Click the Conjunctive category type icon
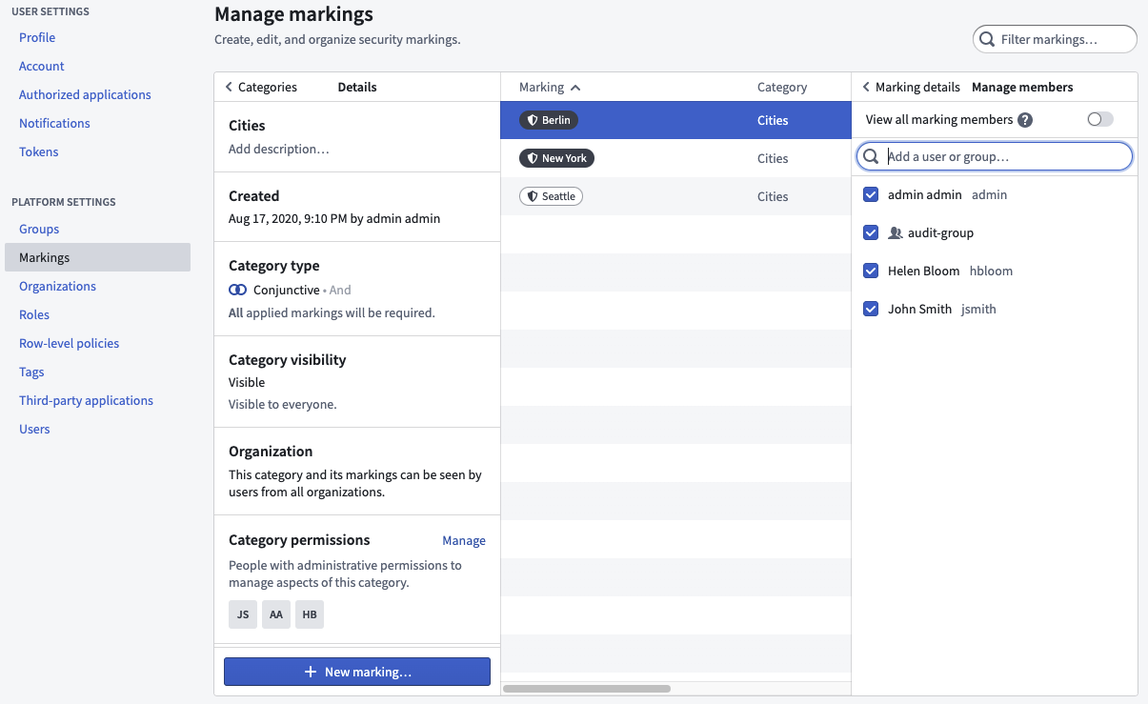1148x704 pixels. click(x=237, y=290)
